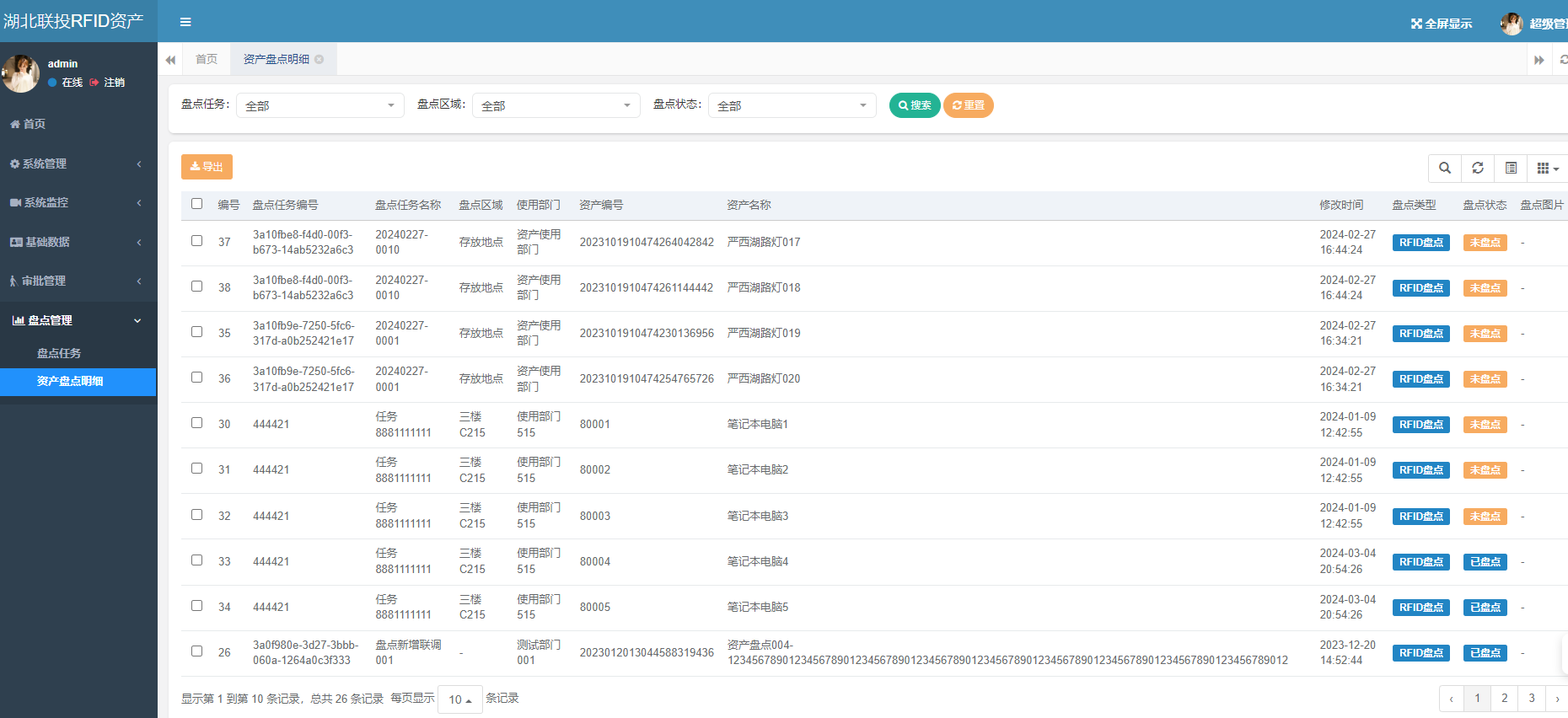This screenshot has height=718, width=1568.
Task: Click the 基础数据 card icon in sidebar
Action: click(x=16, y=242)
